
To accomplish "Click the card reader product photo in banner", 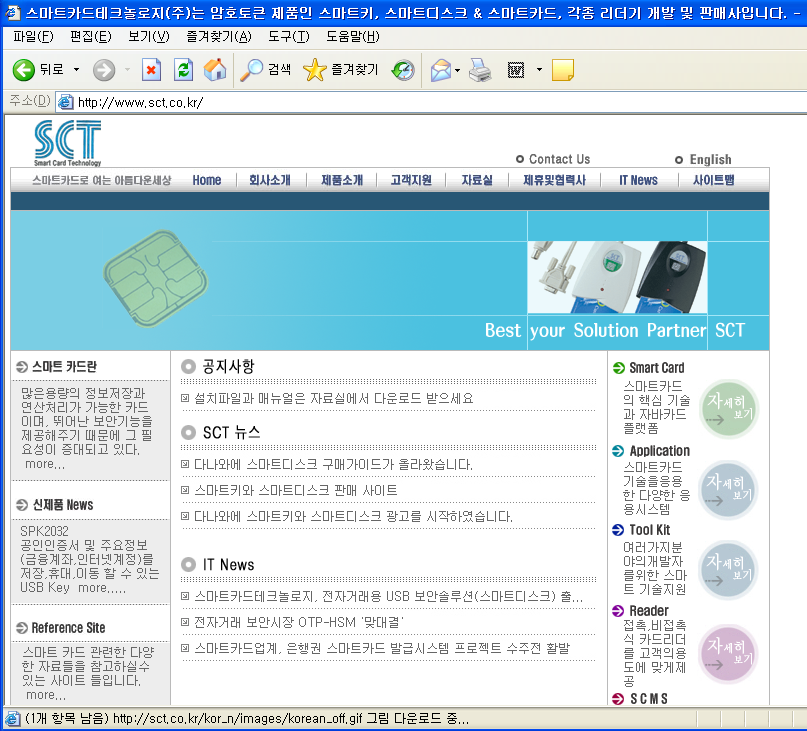I will [617, 277].
